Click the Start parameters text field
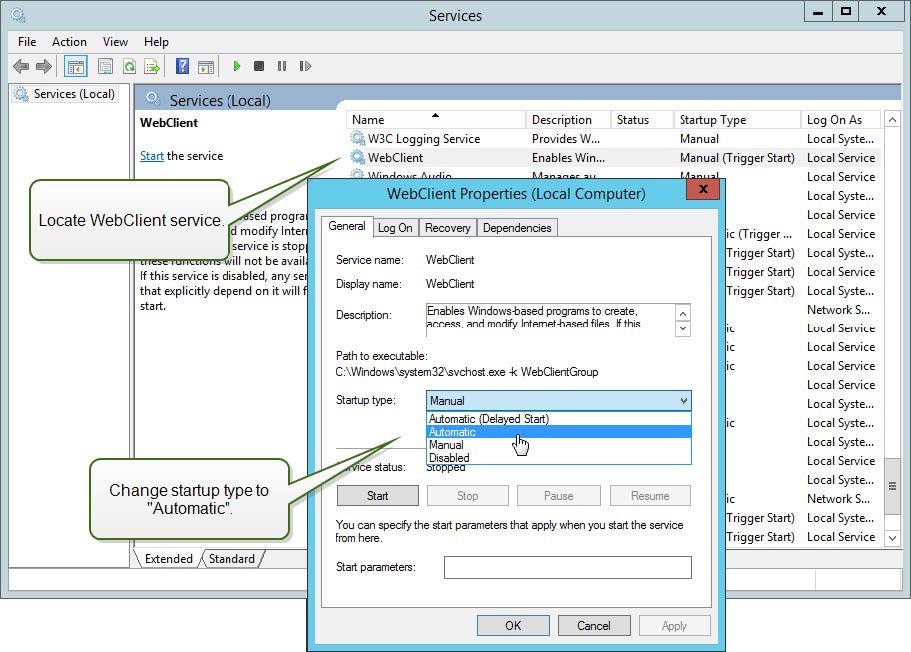The height and width of the screenshot is (652, 911). [x=567, y=568]
